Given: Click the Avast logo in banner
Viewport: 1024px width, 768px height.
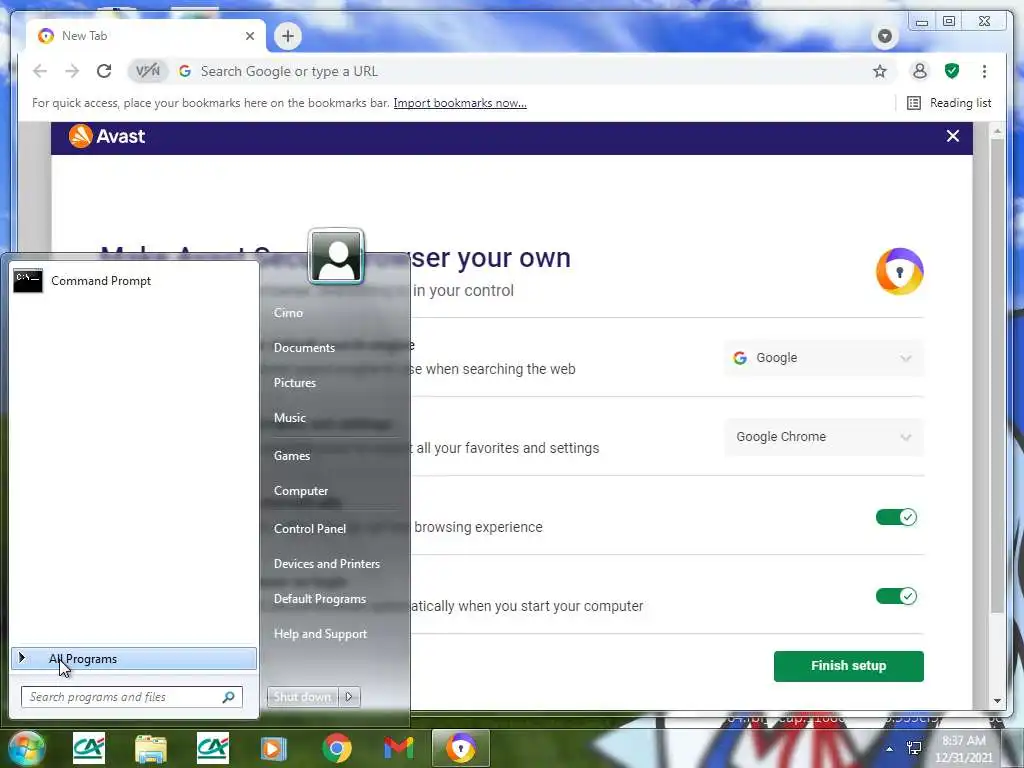Looking at the screenshot, I should point(107,136).
